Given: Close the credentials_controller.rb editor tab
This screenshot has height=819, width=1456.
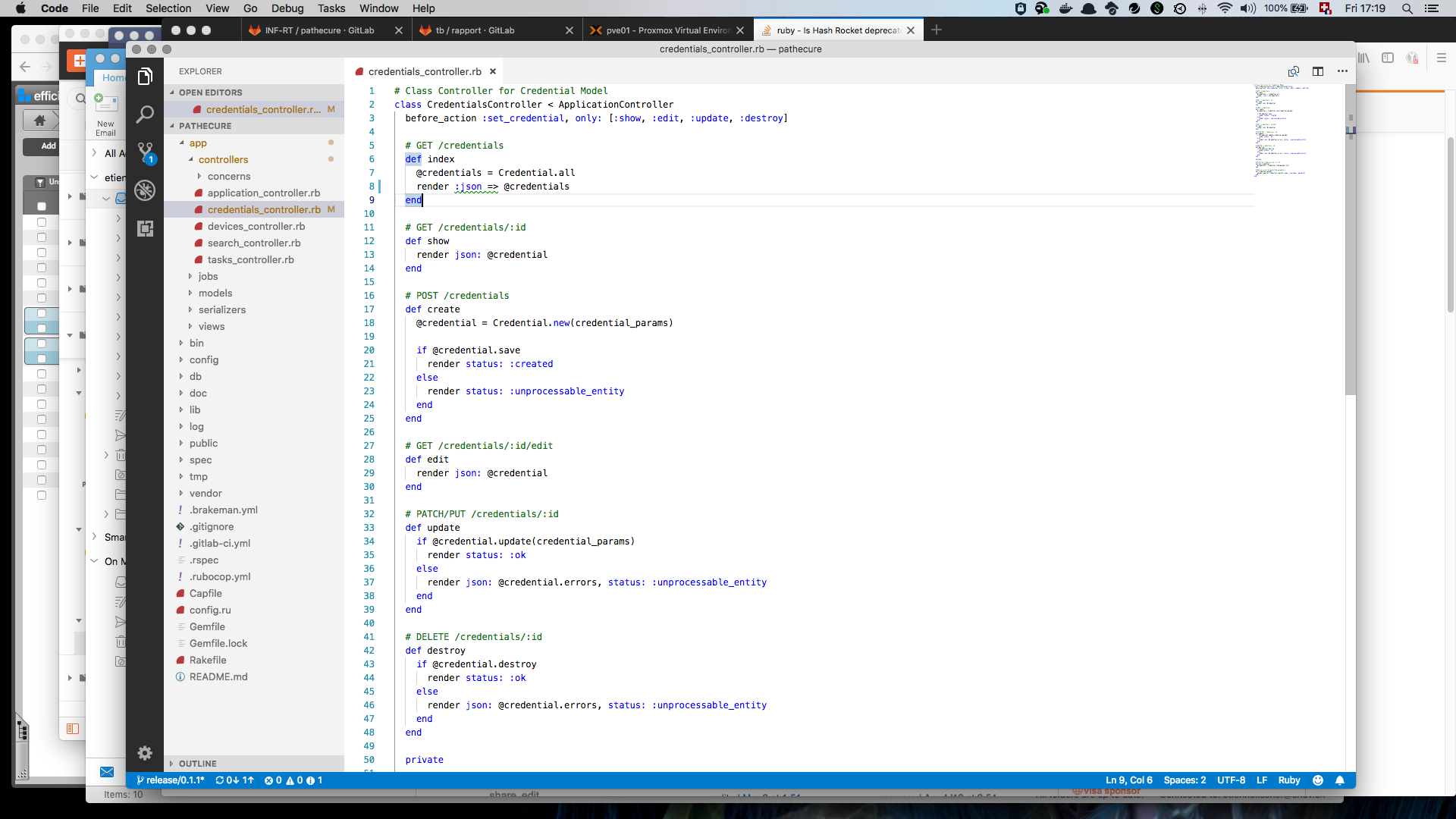Looking at the screenshot, I should click(x=493, y=71).
